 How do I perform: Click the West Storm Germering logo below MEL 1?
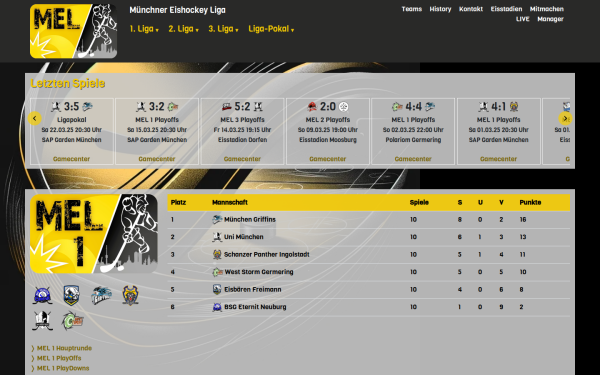73,321
